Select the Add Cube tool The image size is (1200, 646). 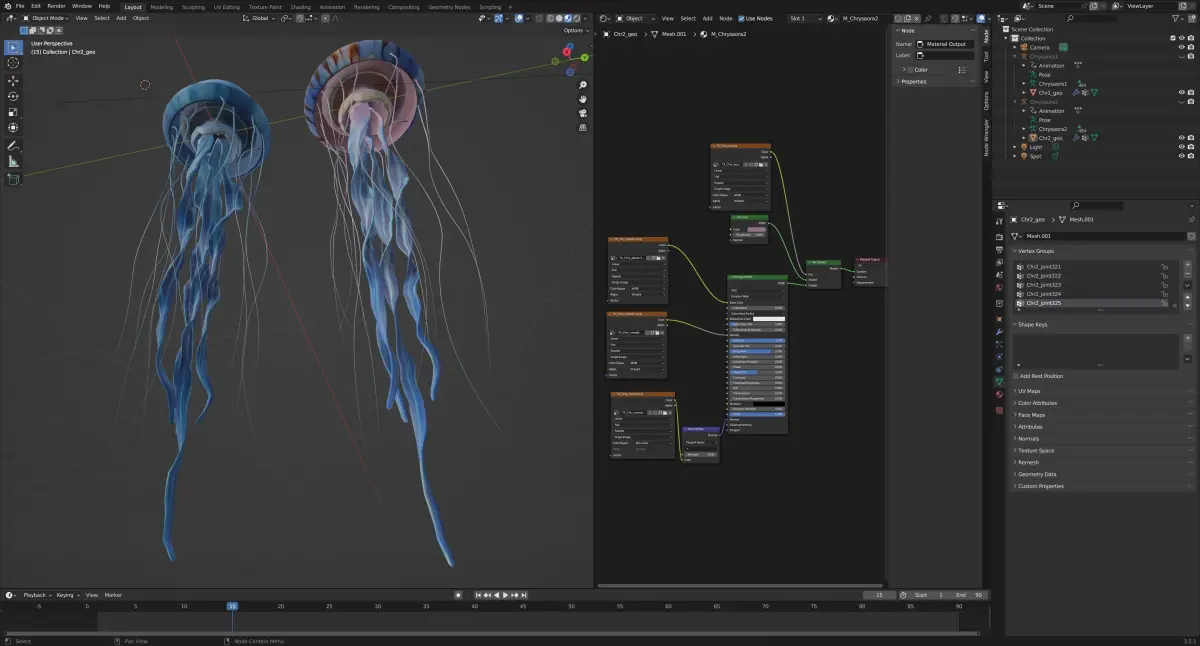(x=14, y=180)
